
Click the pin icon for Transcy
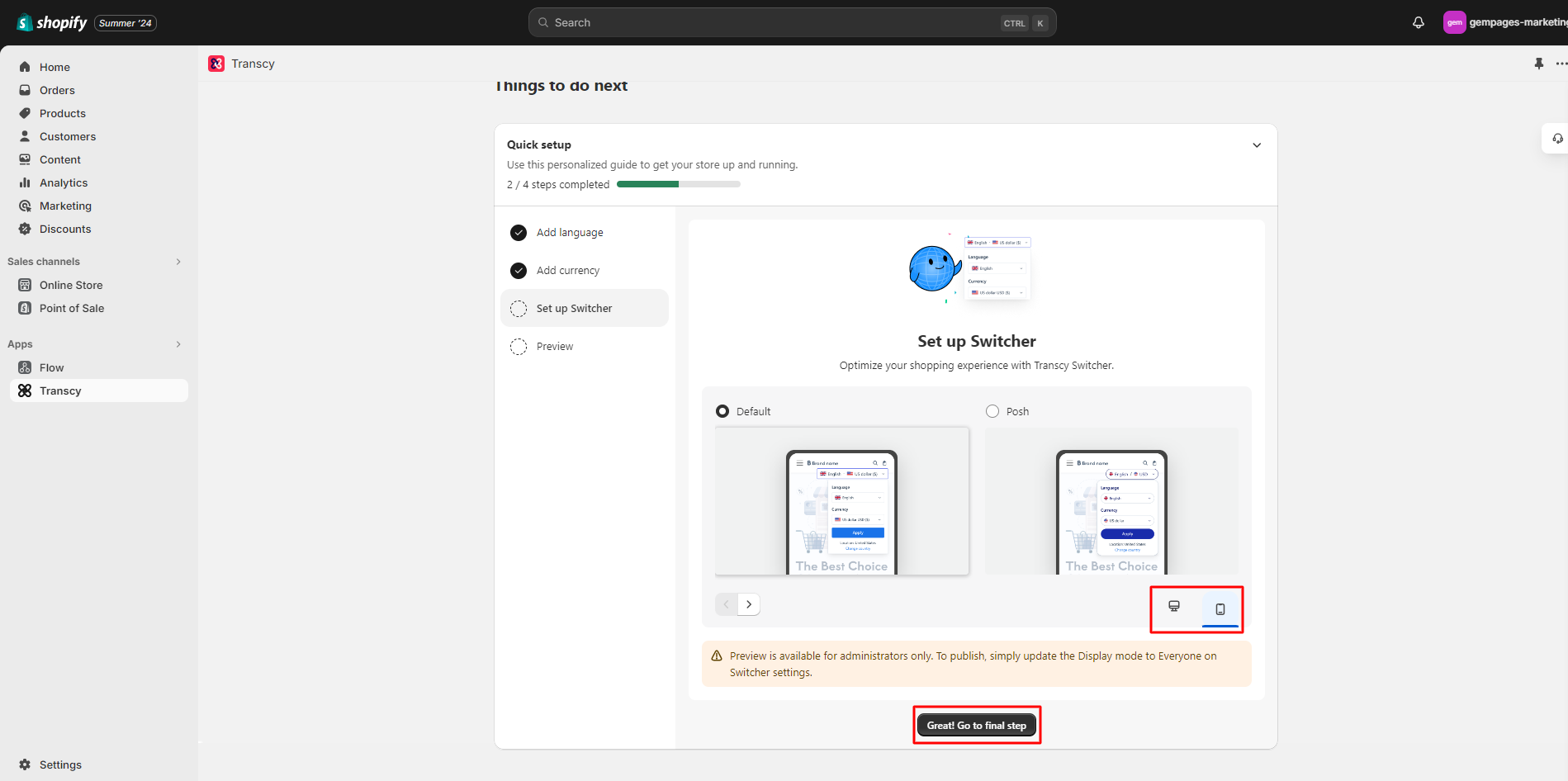point(1538,64)
